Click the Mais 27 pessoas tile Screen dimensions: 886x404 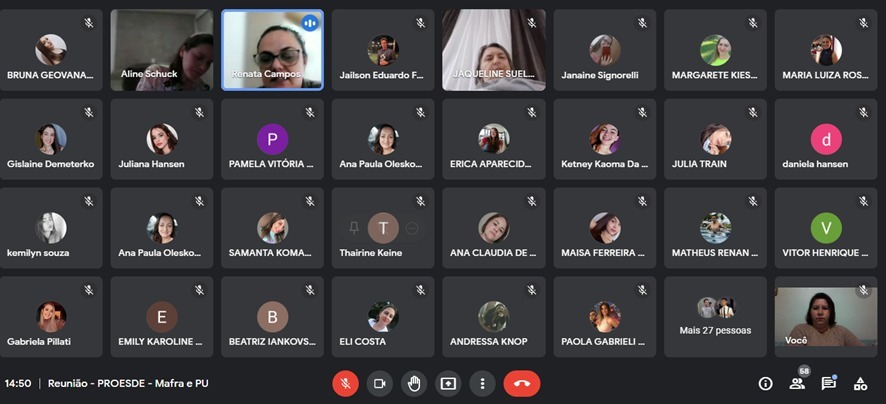(715, 316)
